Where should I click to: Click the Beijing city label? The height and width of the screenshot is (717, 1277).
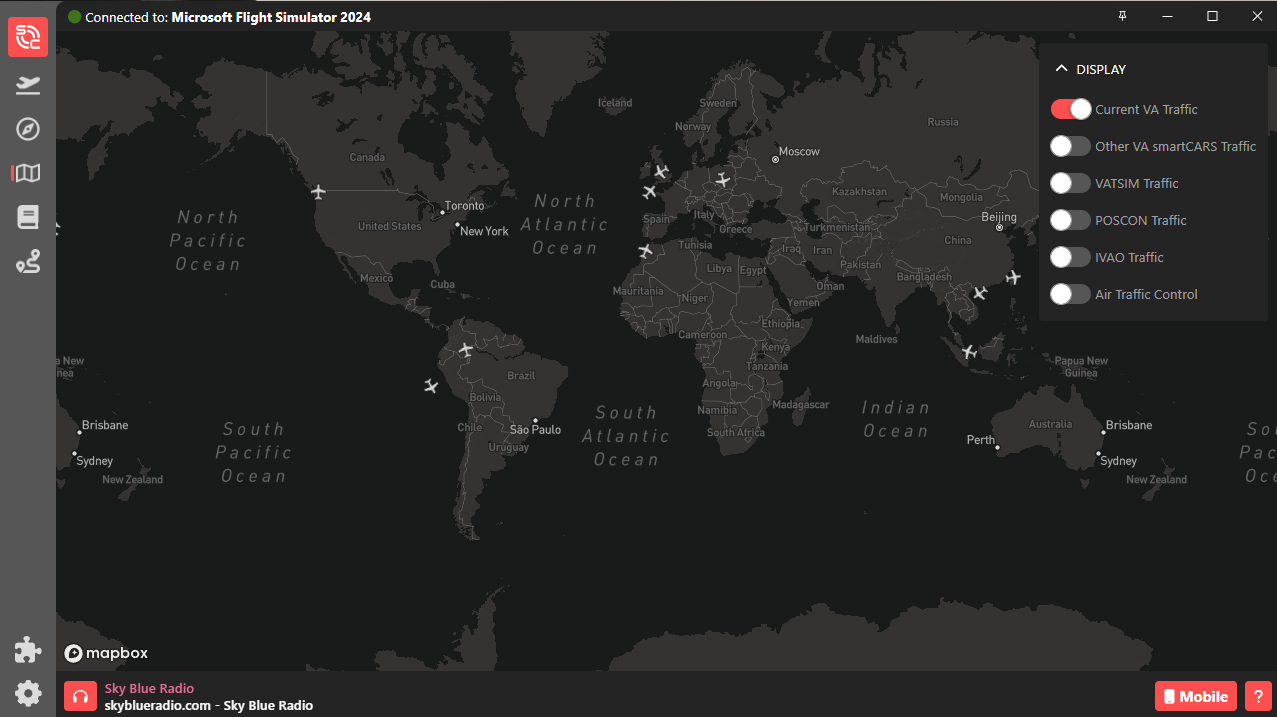999,217
